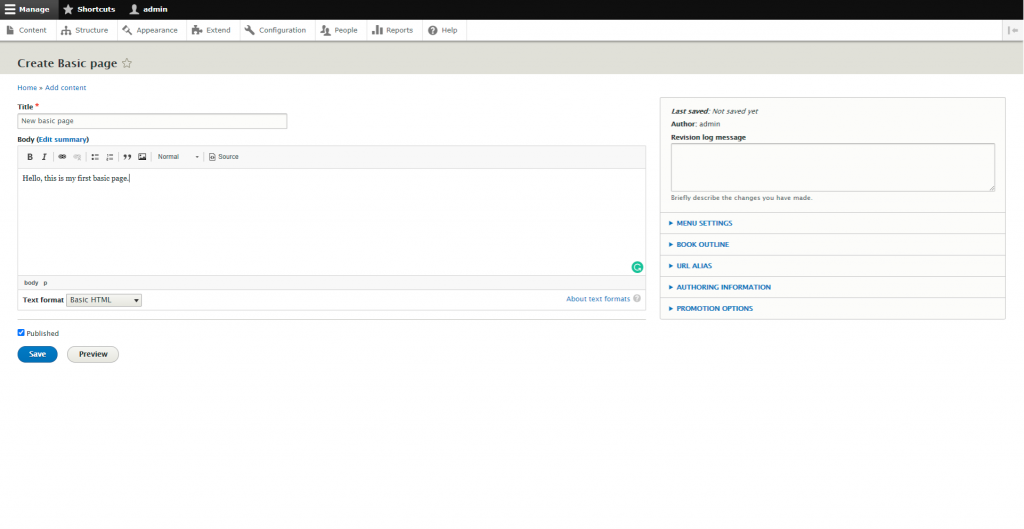The width and height of the screenshot is (1024, 529).
Task: Open the Configuration menu item
Action: (275, 30)
